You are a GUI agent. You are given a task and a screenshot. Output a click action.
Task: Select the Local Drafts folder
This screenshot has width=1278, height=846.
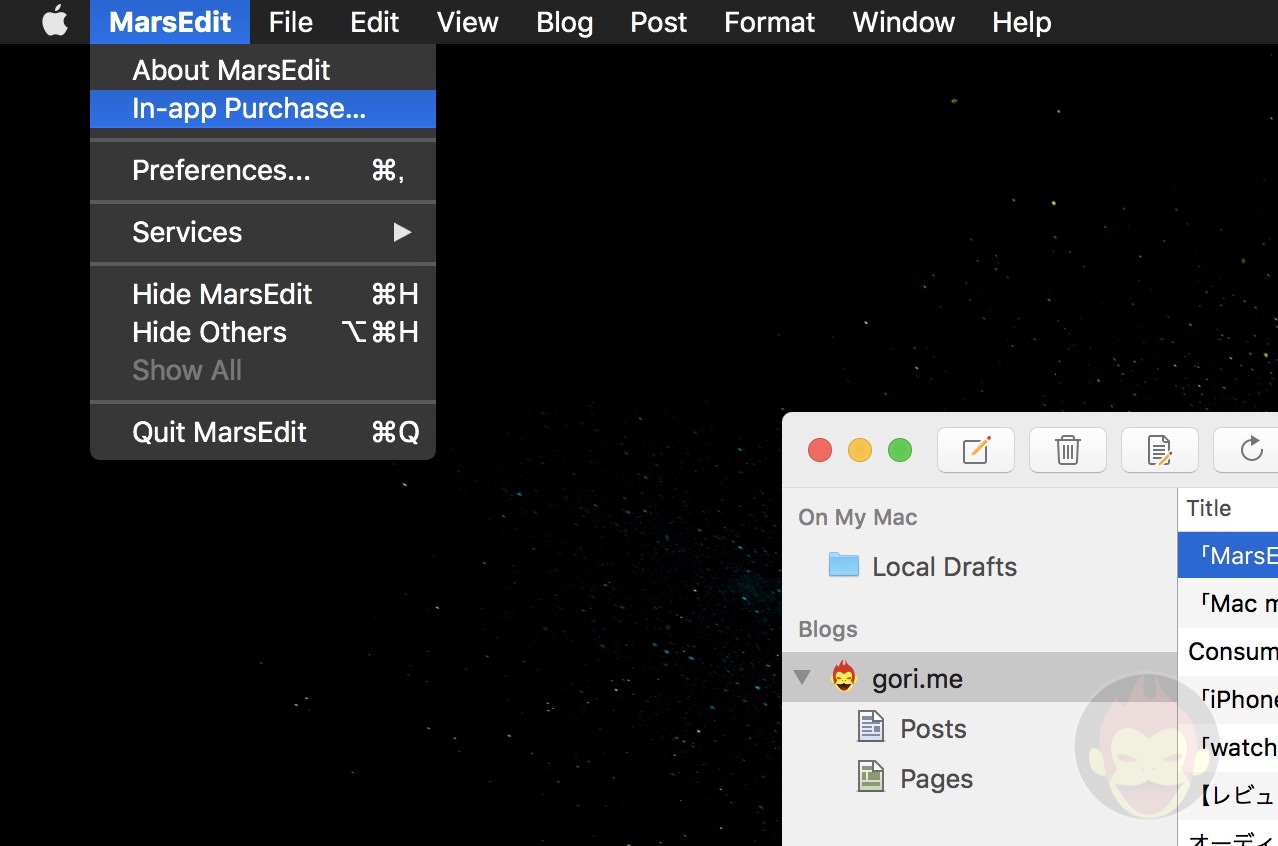[x=943, y=566]
